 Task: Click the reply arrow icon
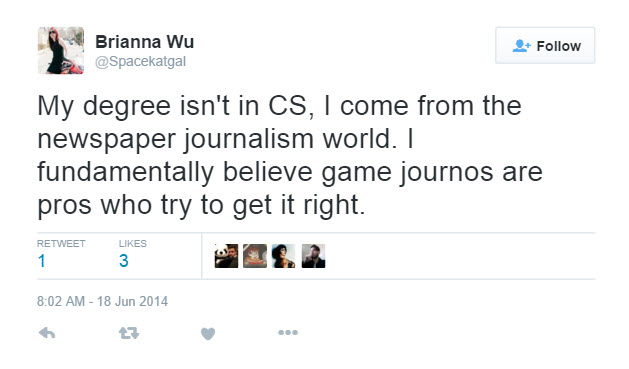pyautogui.click(x=47, y=333)
